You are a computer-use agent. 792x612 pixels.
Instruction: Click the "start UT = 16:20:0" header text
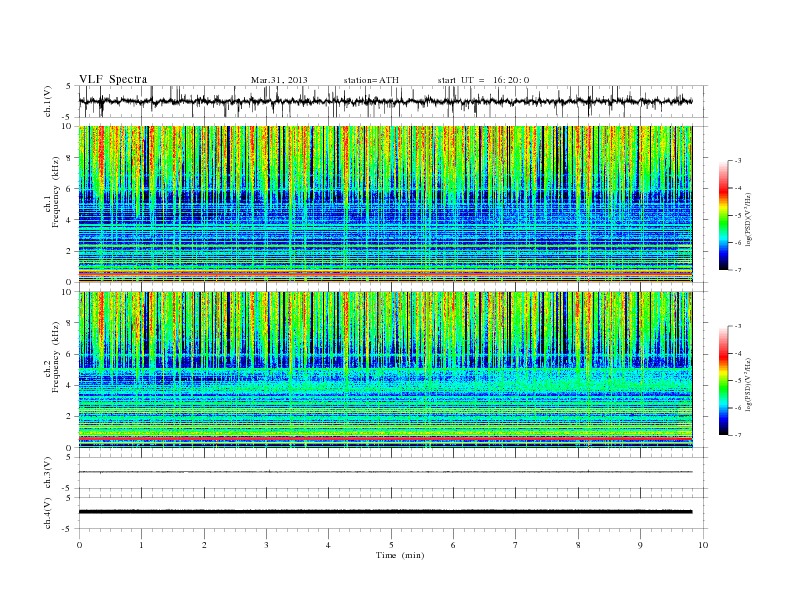pyautogui.click(x=483, y=80)
